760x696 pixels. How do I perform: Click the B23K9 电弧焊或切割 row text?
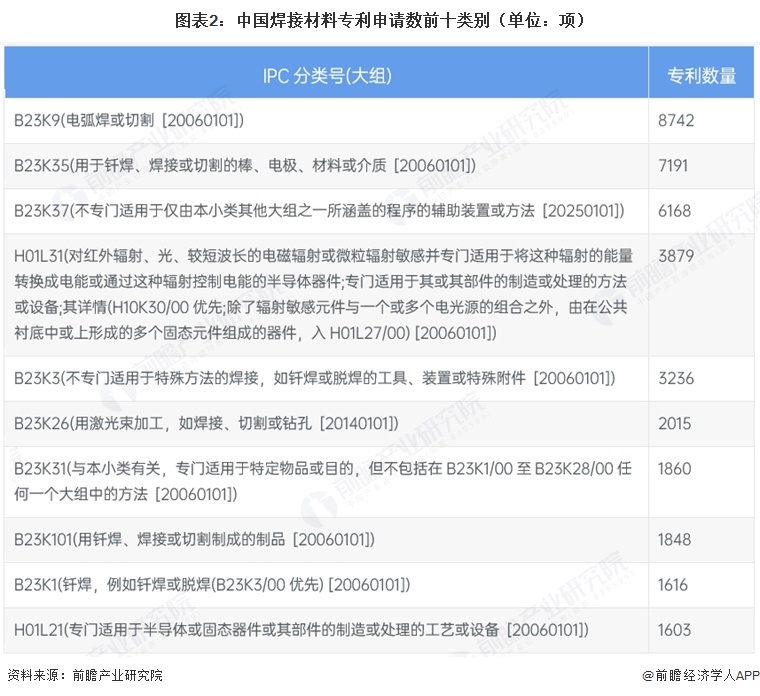(129, 120)
